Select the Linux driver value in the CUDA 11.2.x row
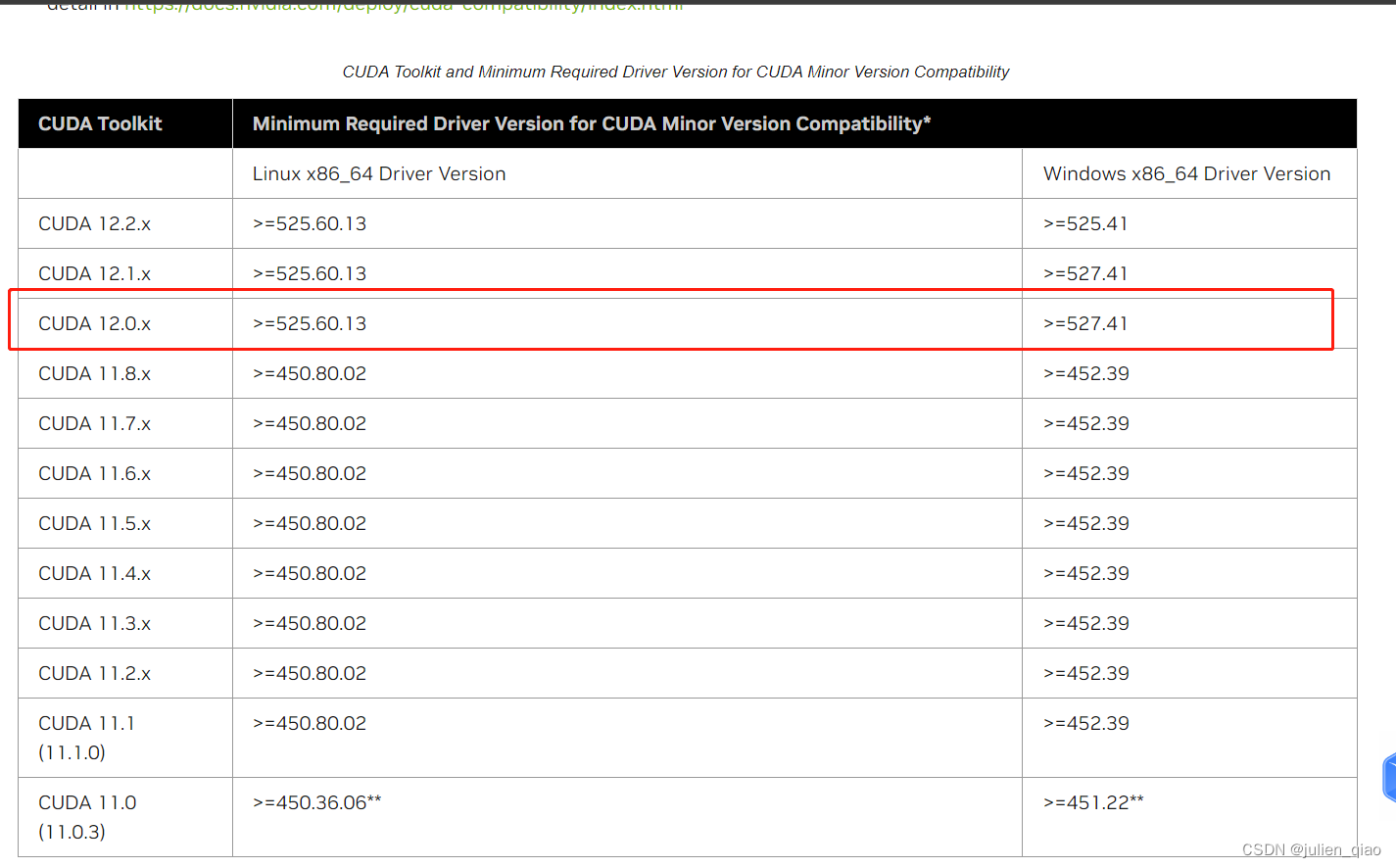Screen dimensions: 1396x868 tap(310, 673)
